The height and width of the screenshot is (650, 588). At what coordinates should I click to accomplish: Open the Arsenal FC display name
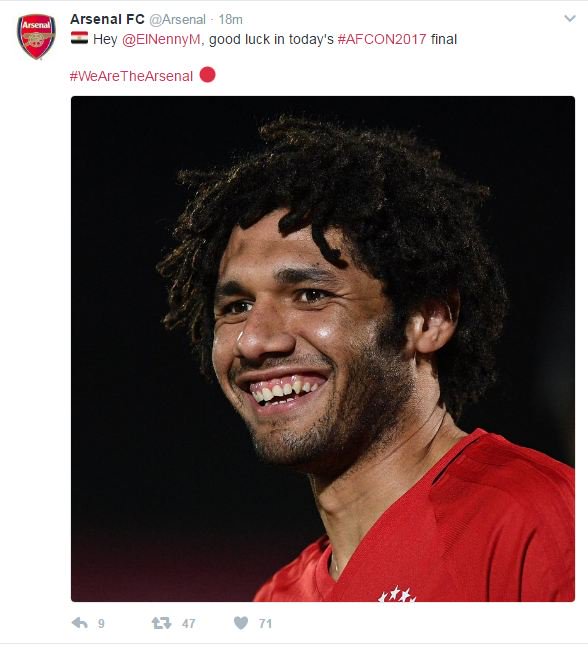click(107, 19)
